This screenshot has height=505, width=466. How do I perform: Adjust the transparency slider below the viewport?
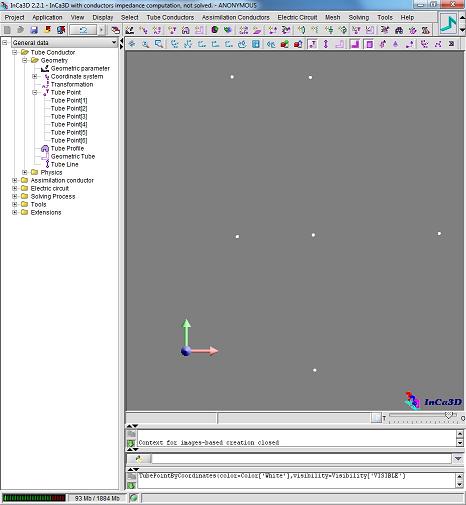coord(449,415)
